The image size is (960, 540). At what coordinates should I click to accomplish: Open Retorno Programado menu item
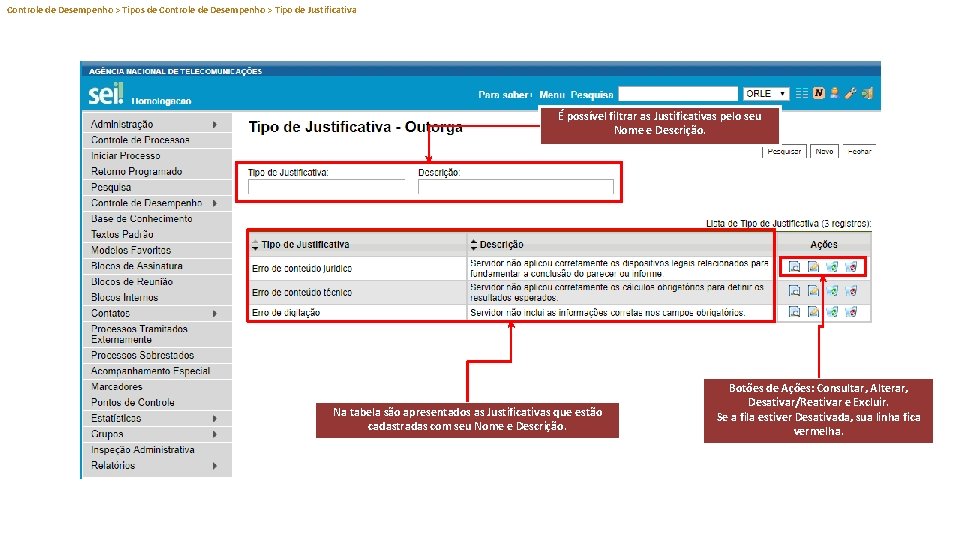(157, 171)
